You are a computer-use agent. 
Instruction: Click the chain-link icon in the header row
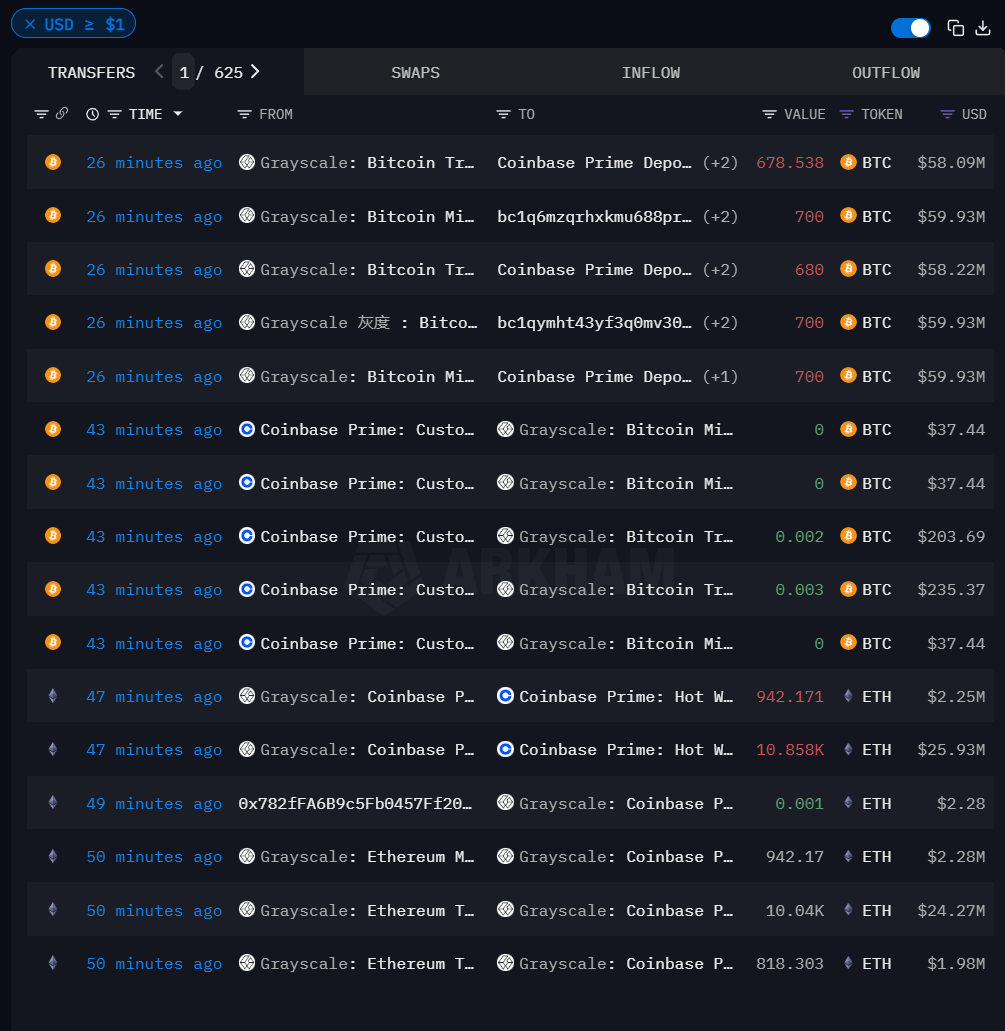pos(62,113)
